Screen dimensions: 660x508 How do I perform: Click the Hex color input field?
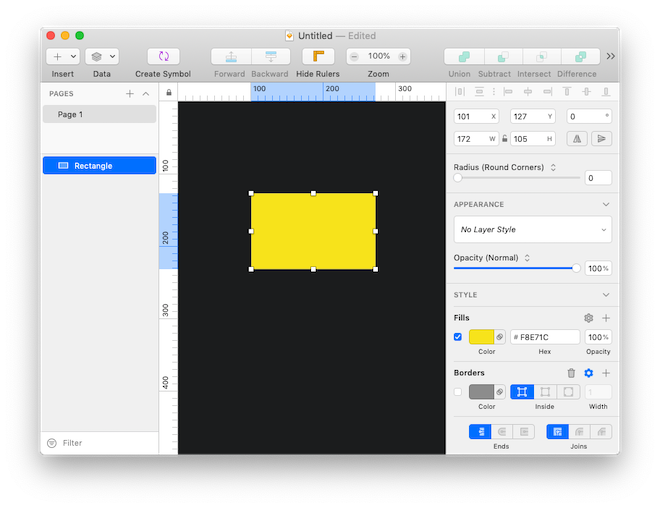click(x=545, y=337)
